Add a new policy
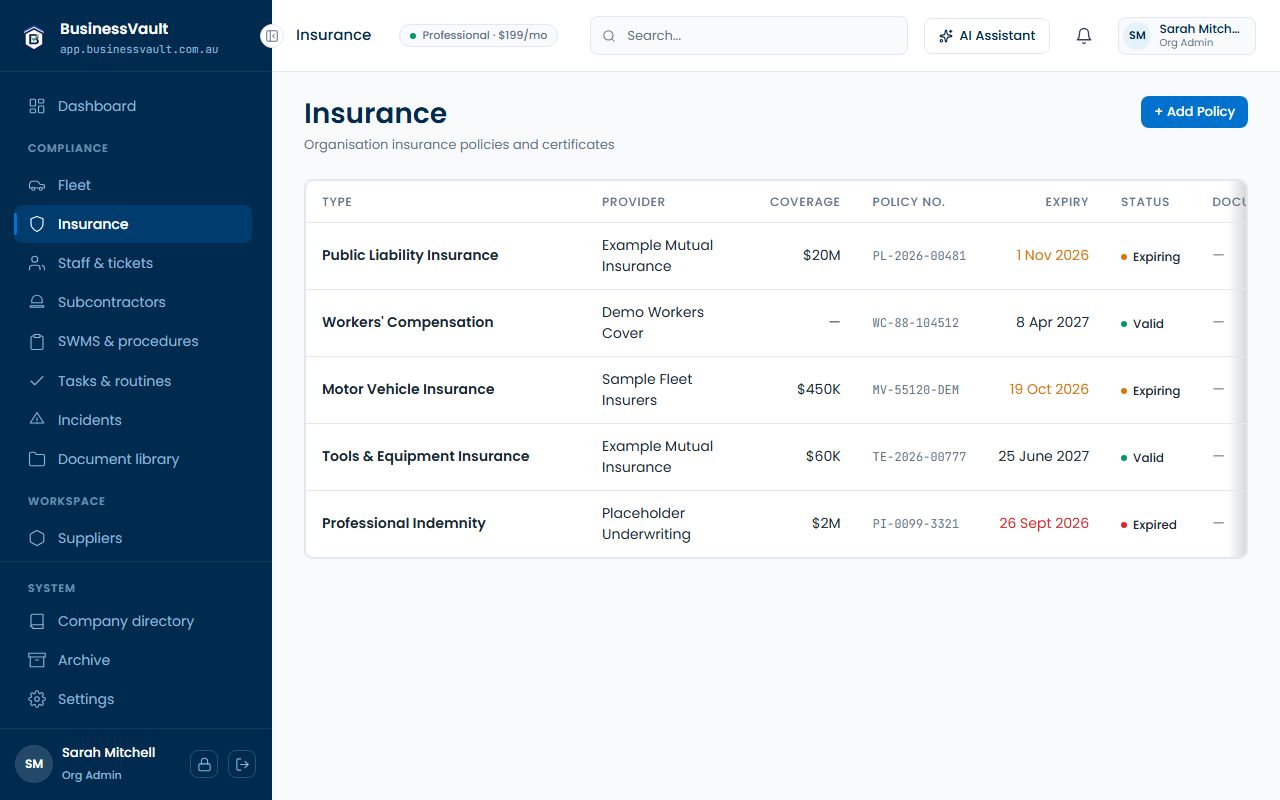Image resolution: width=1280 pixels, height=800 pixels. (x=1194, y=112)
